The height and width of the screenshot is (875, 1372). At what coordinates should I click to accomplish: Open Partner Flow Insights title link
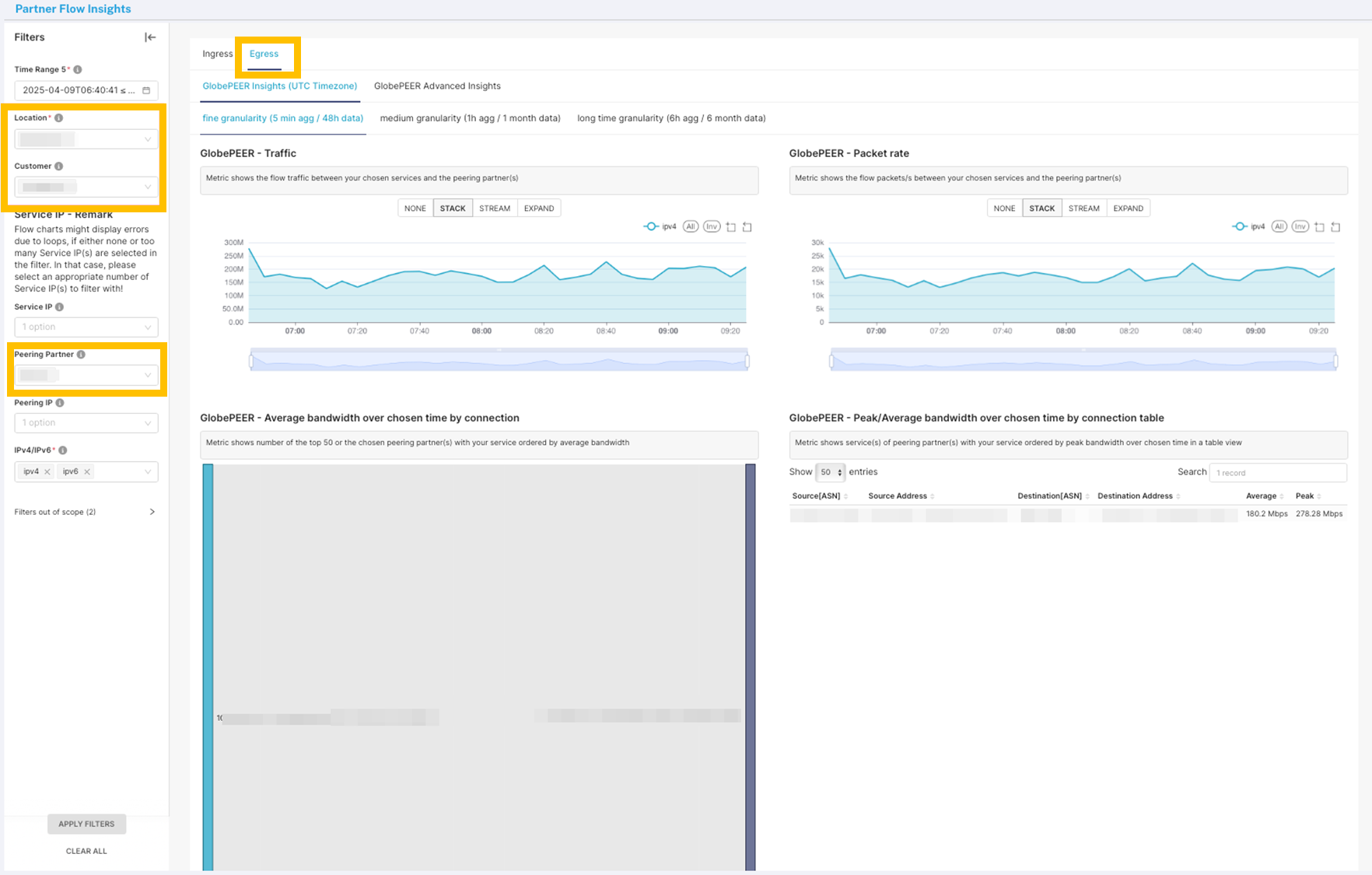[x=73, y=9]
